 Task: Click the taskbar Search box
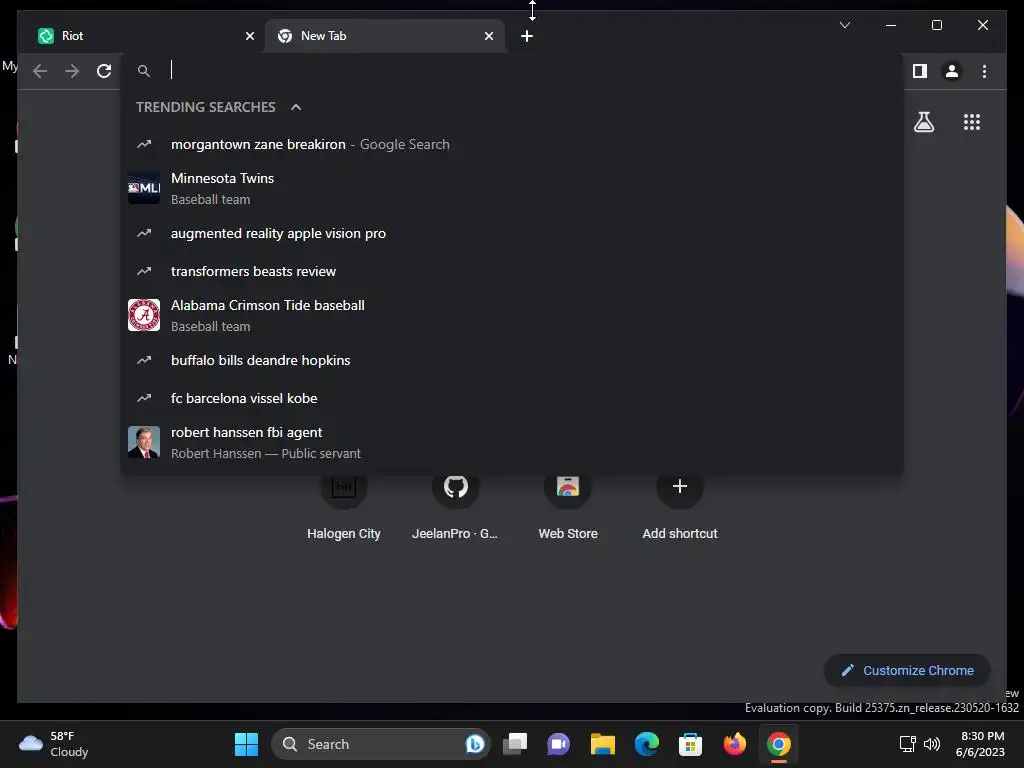coord(380,744)
